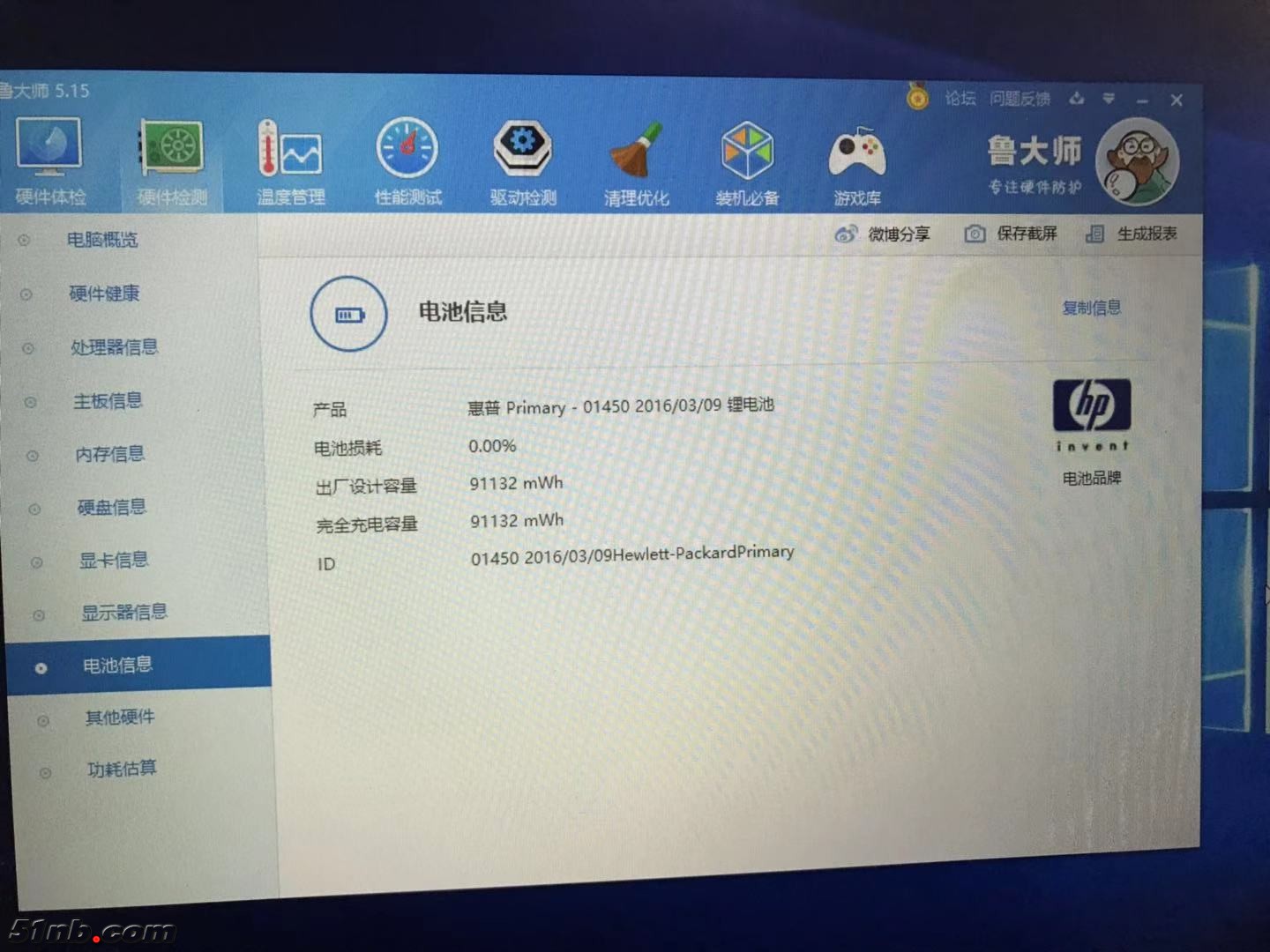This screenshot has height=952, width=1270.
Task: Select the highlighted 电池信息 sidebar entry
Action: [138, 663]
